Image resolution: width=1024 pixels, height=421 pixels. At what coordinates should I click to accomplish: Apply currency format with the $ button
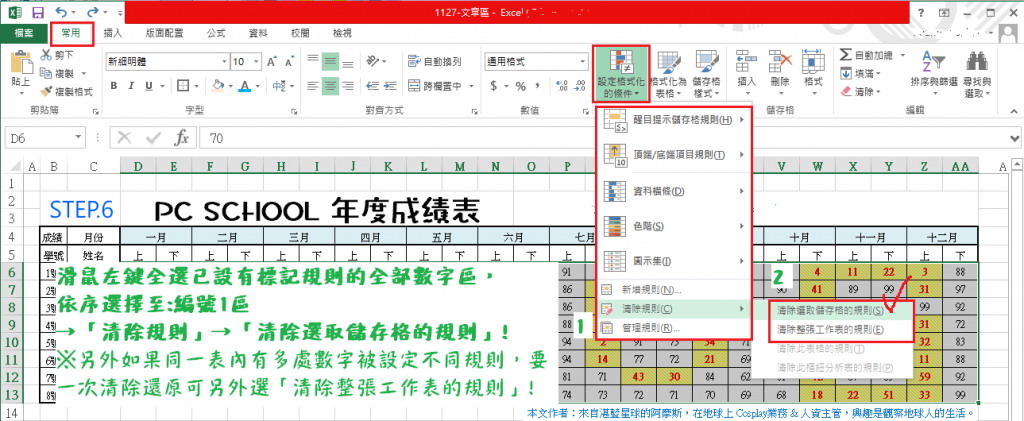click(x=494, y=86)
